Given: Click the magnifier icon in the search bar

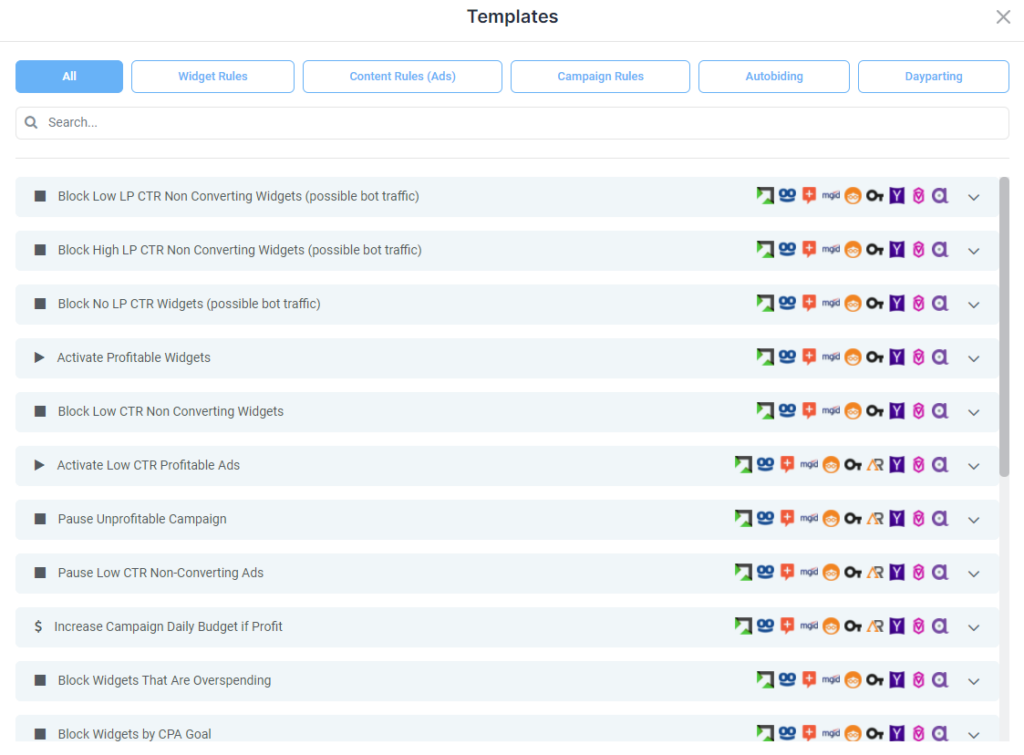Looking at the screenshot, I should tap(30, 122).
